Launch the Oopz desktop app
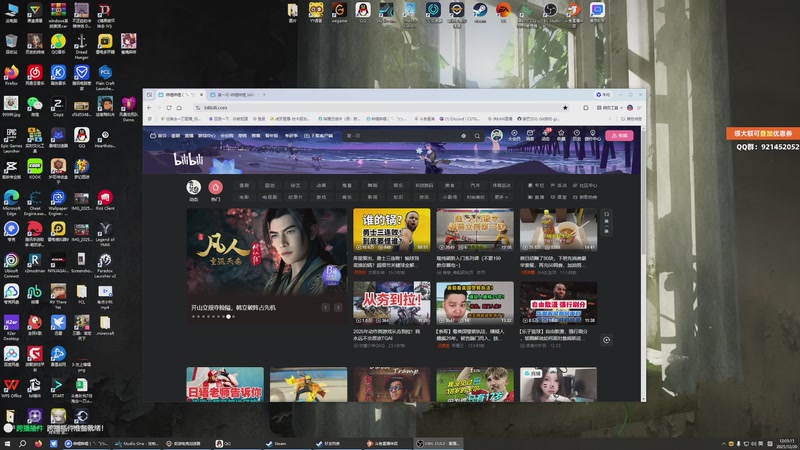 pyautogui.click(x=58, y=106)
